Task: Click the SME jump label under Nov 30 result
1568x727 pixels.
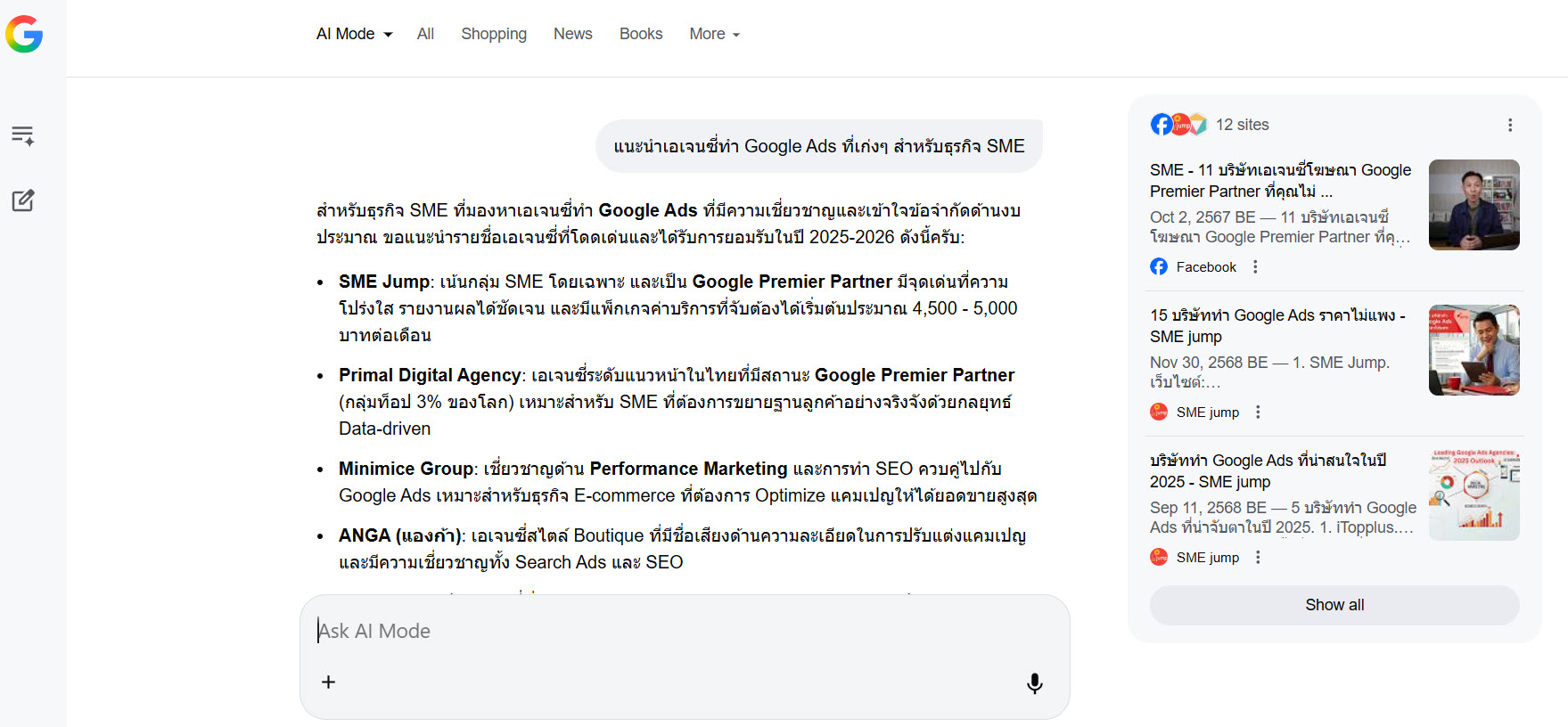Action: pyautogui.click(x=1208, y=412)
